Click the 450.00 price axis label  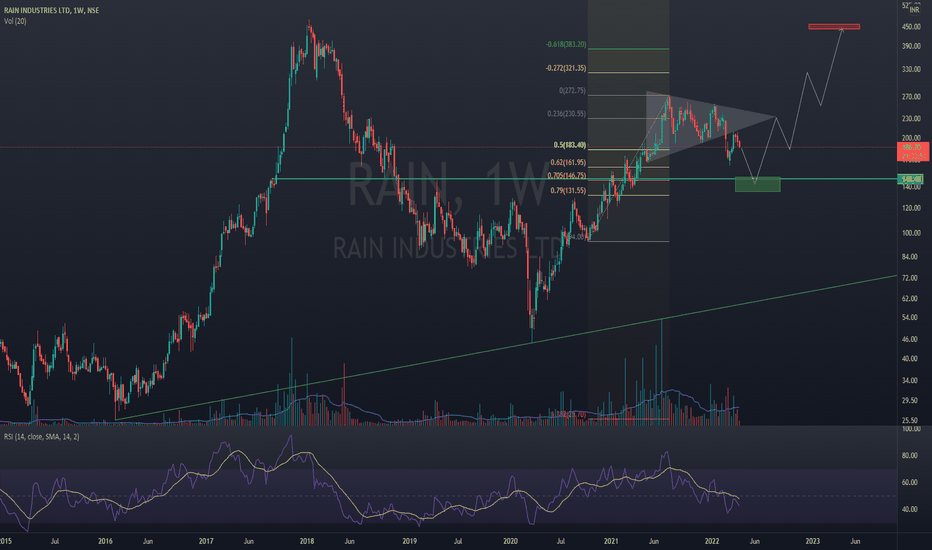[x=911, y=27]
